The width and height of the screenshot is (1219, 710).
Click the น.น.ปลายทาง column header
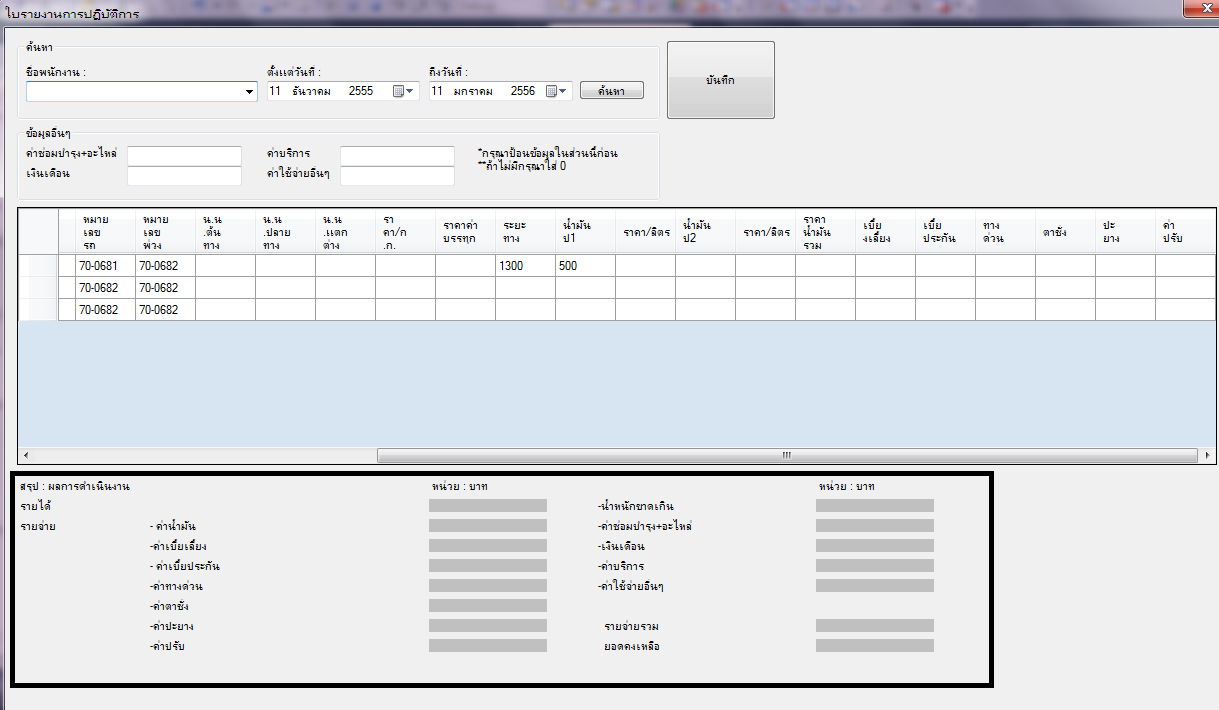(x=285, y=231)
